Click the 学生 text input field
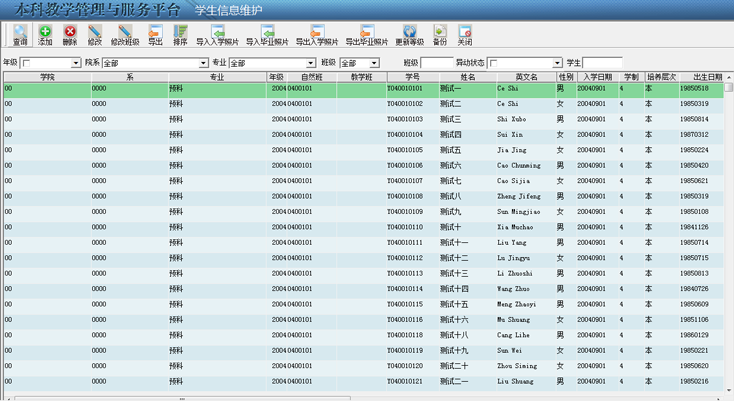 click(602, 63)
